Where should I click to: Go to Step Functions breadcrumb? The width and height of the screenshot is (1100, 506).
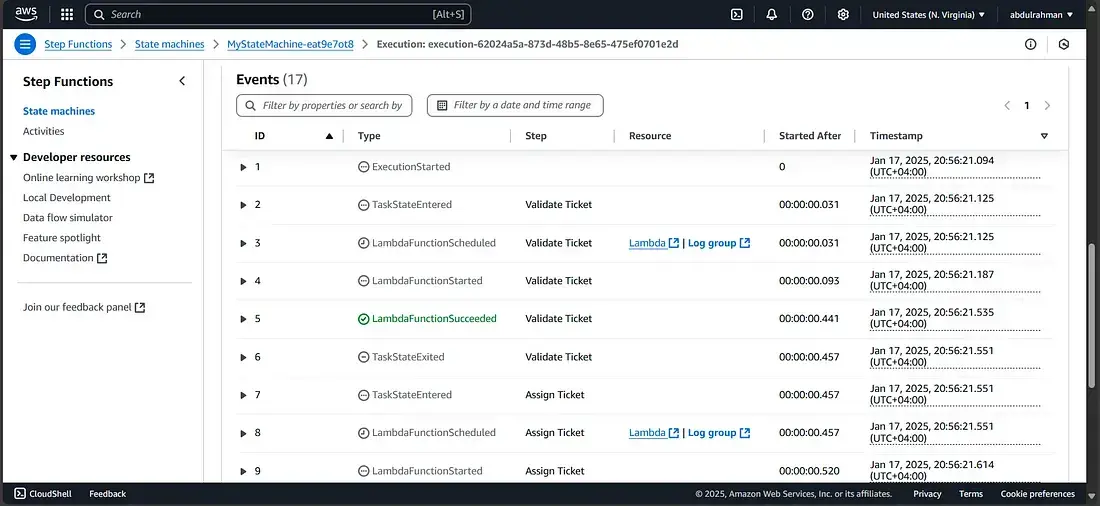pos(78,44)
